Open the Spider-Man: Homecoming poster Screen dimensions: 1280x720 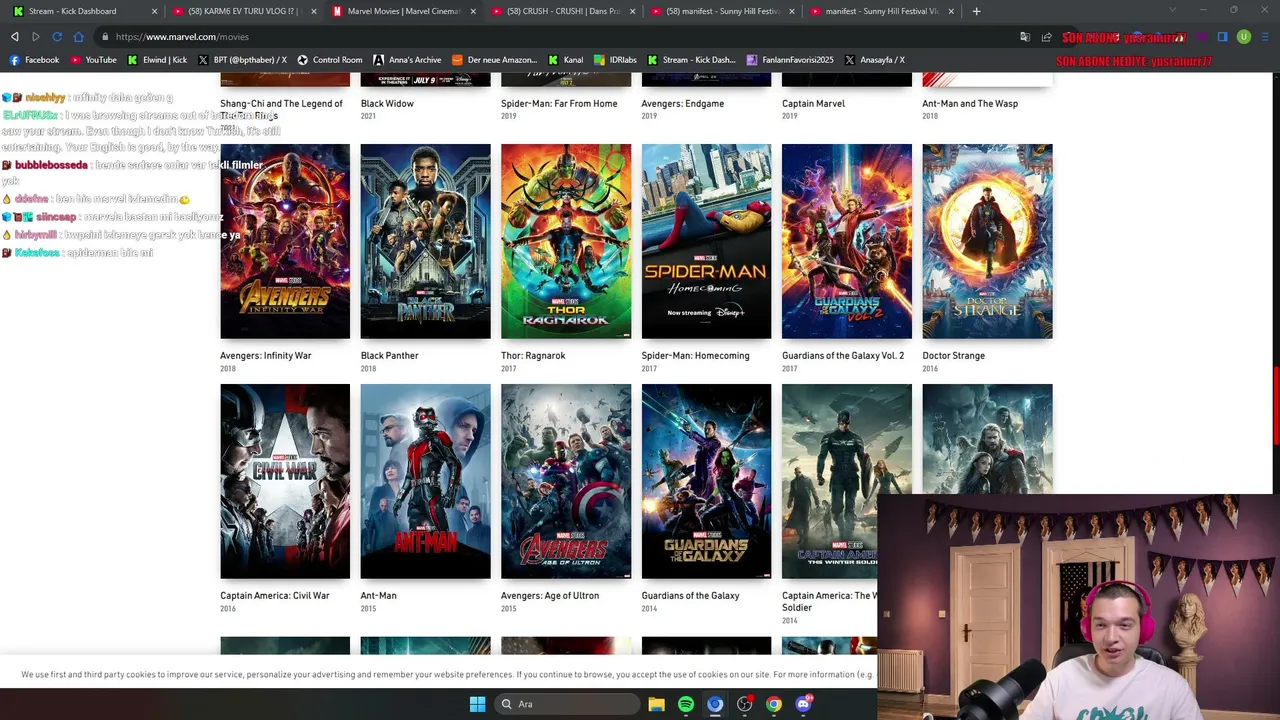coord(707,241)
